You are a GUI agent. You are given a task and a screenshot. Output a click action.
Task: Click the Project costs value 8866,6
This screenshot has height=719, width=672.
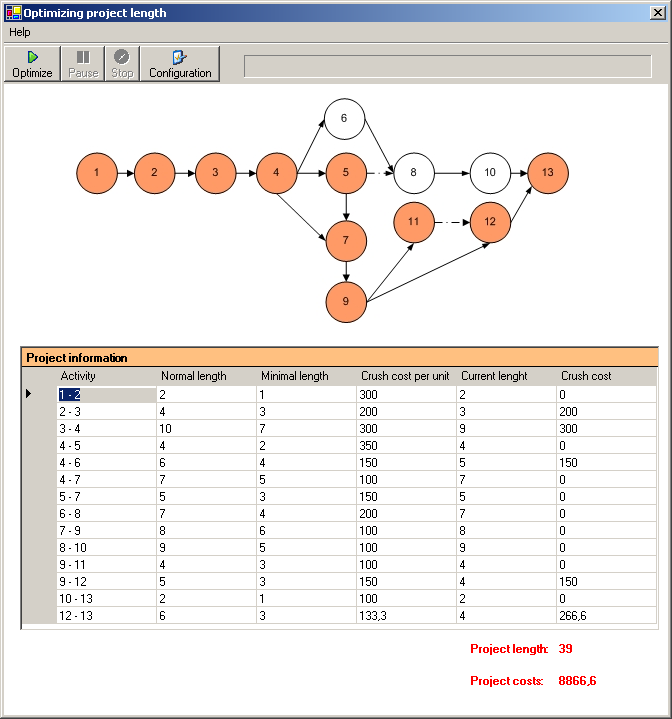(577, 681)
